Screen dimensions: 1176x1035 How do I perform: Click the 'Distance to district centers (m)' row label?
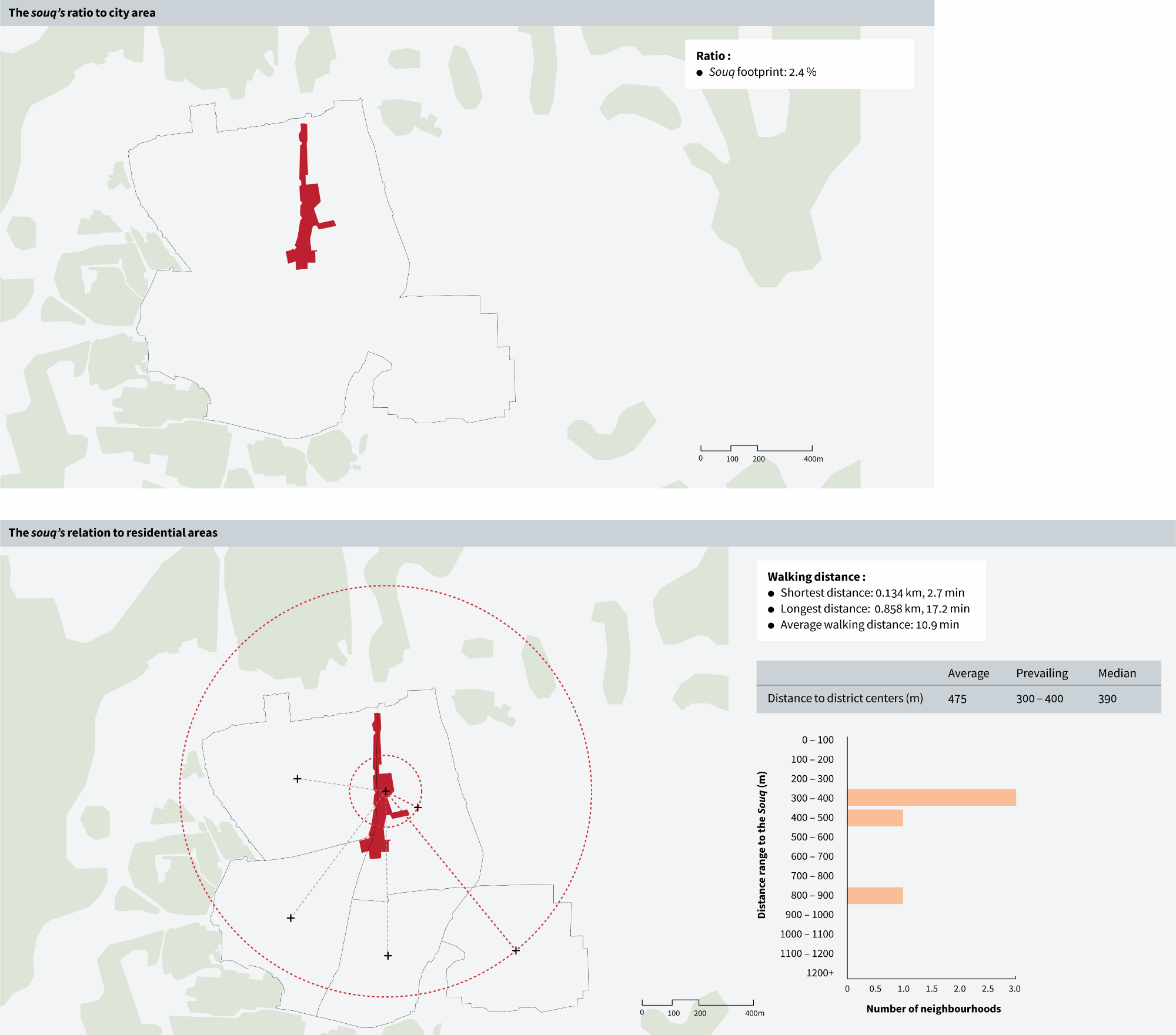coord(845,698)
